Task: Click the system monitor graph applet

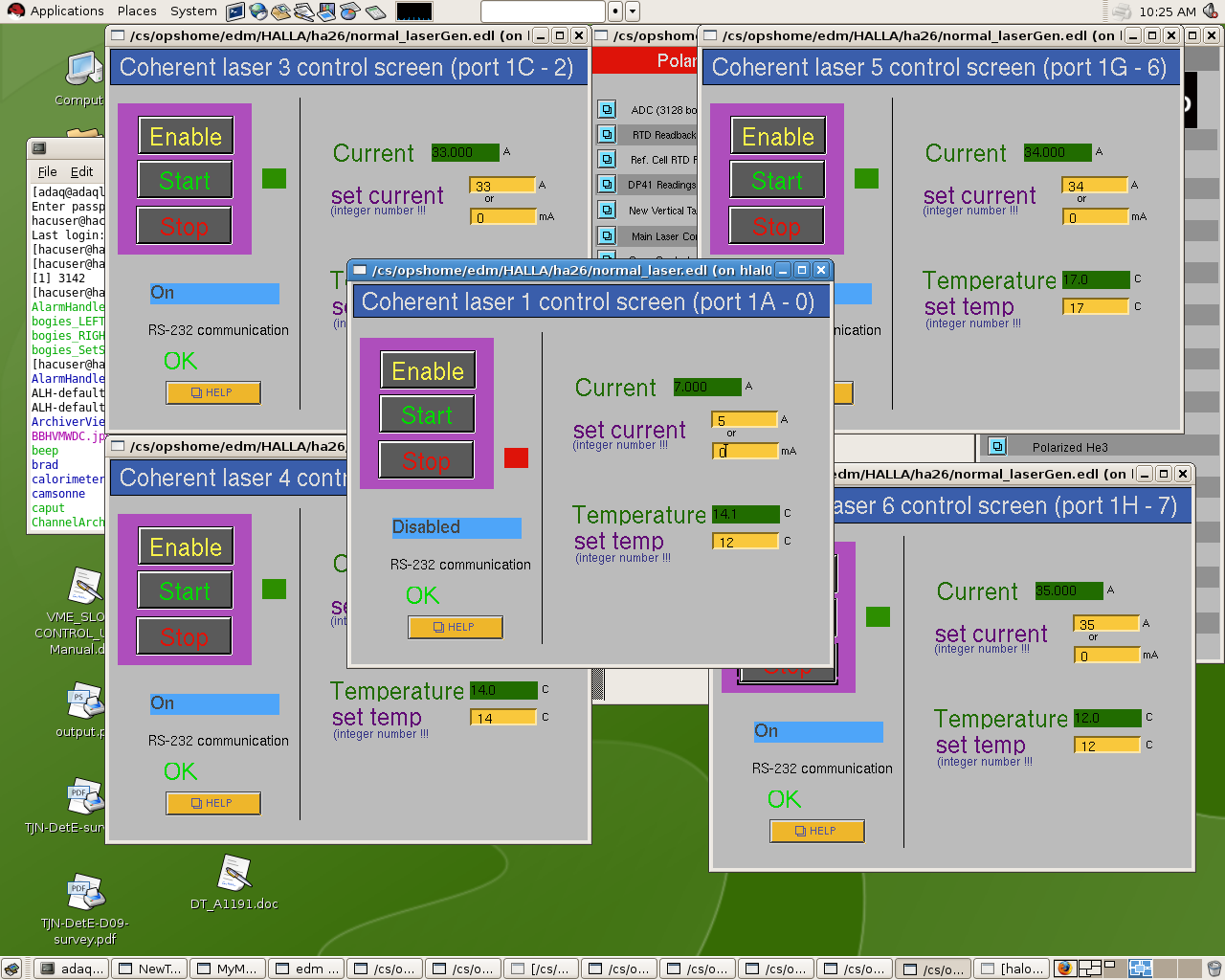Action: pos(414,11)
